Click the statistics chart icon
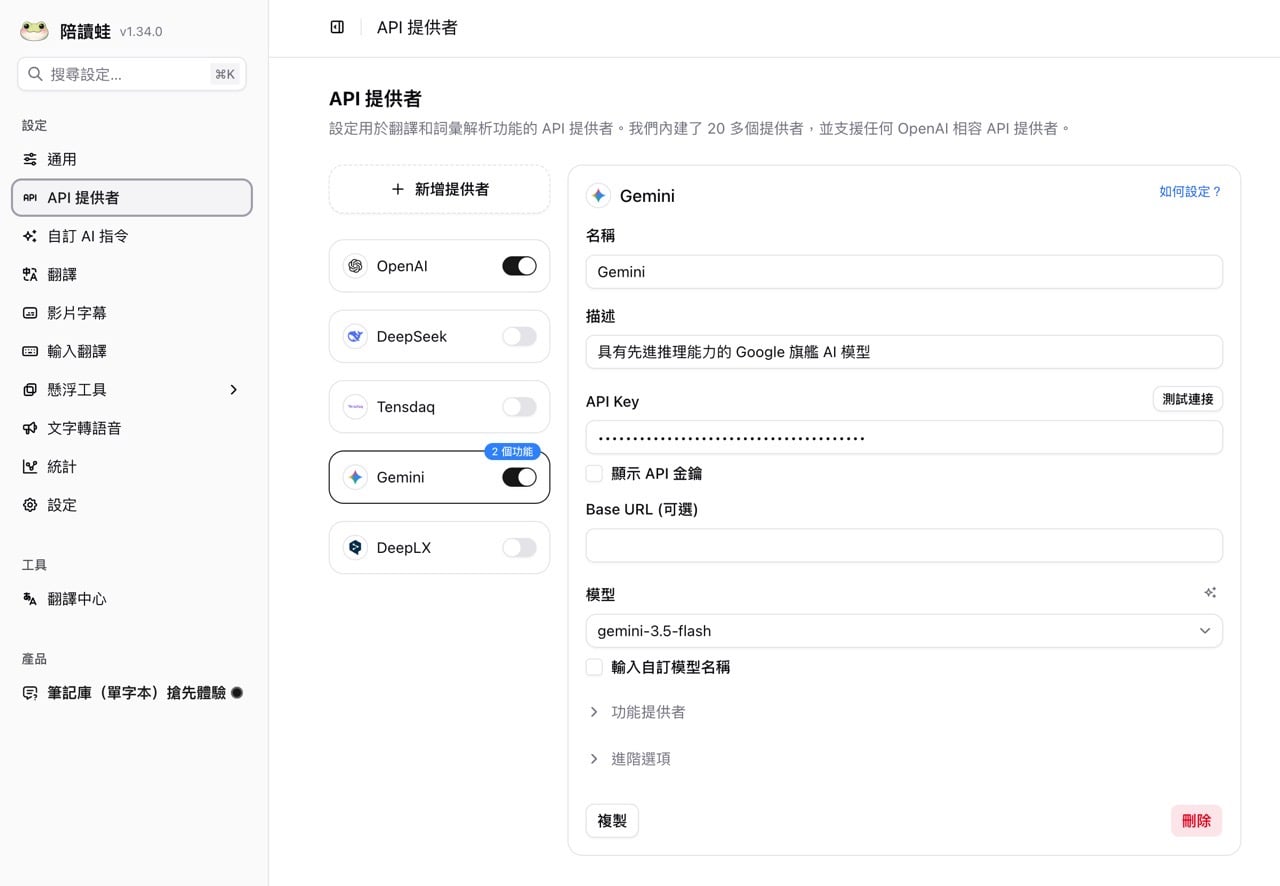Image resolution: width=1280 pixels, height=886 pixels. [30, 466]
